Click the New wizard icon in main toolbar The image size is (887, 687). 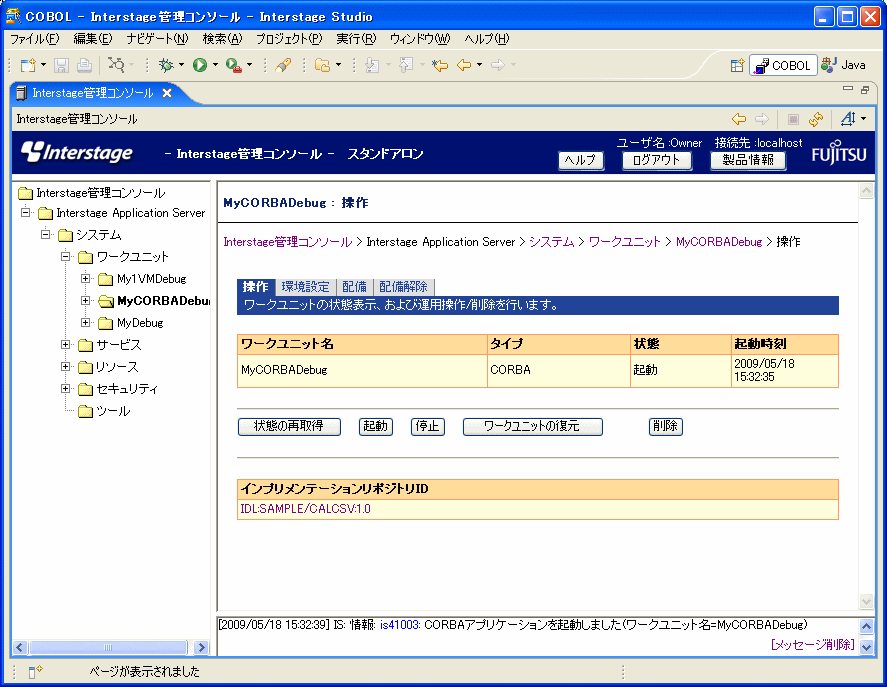click(27, 66)
